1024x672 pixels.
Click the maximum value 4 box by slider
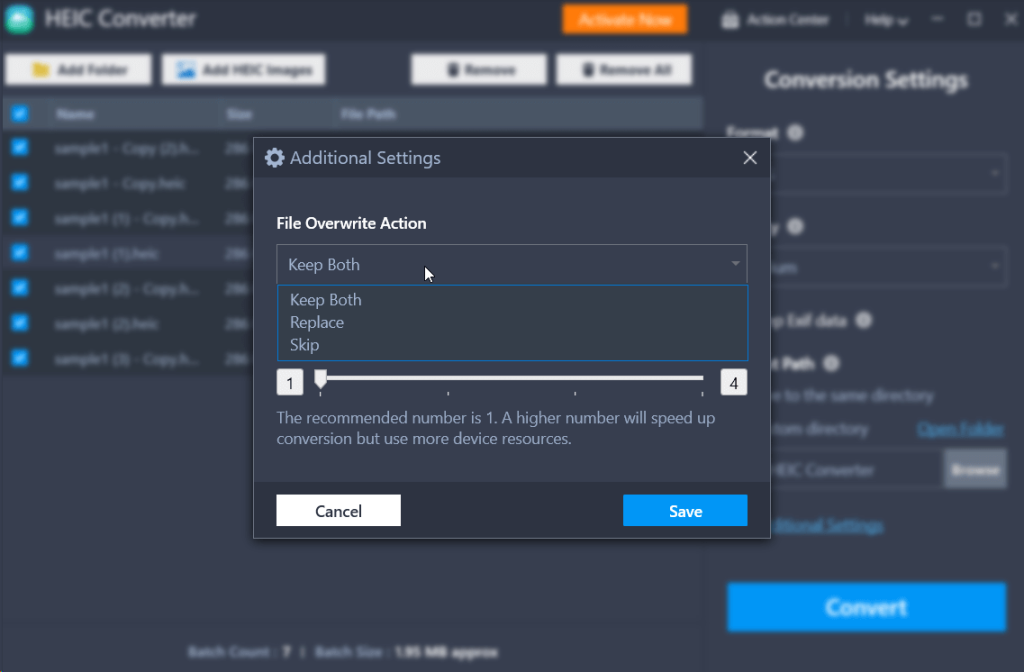pos(733,383)
